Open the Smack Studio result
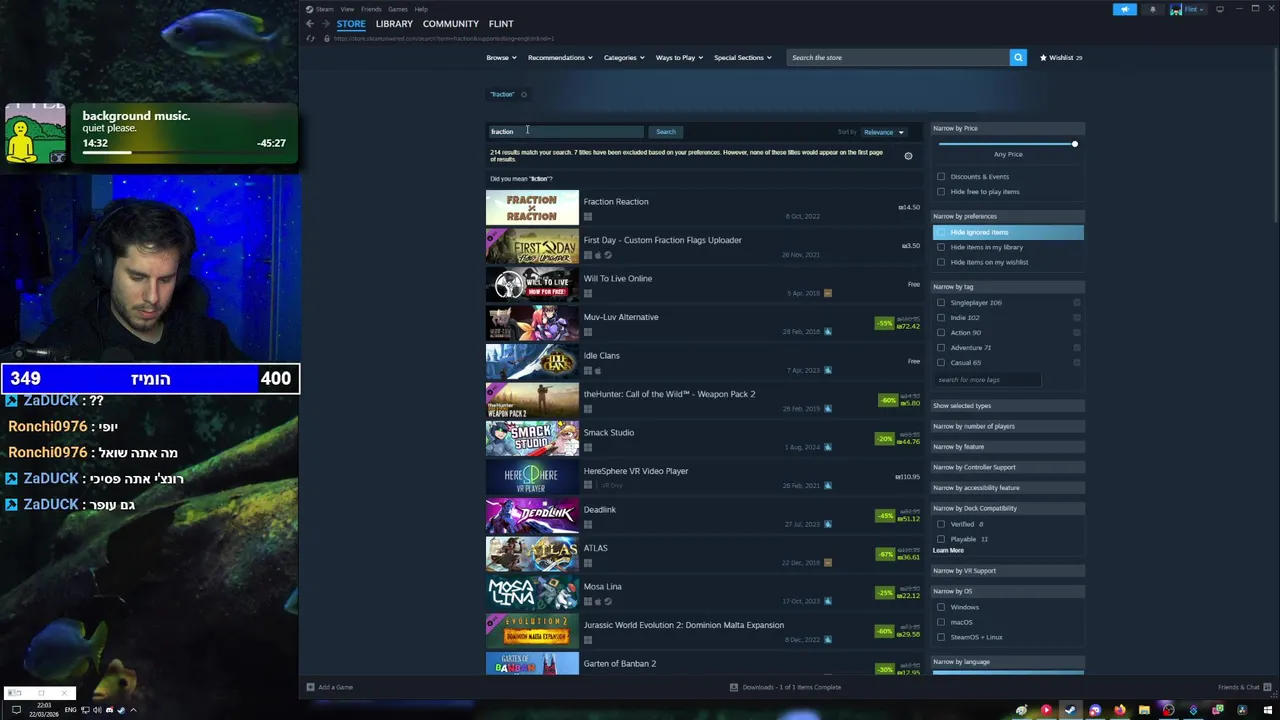Viewport: 1280px width, 720px height. click(x=705, y=439)
